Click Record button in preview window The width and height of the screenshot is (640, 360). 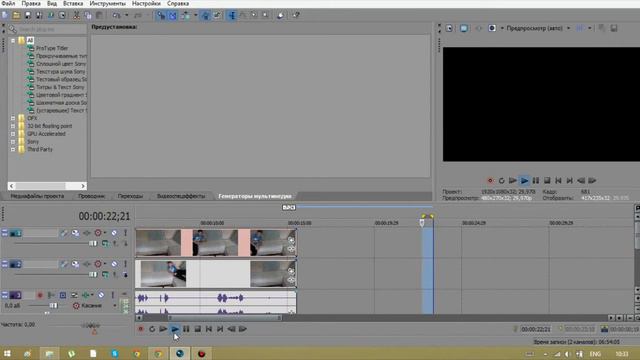490,180
